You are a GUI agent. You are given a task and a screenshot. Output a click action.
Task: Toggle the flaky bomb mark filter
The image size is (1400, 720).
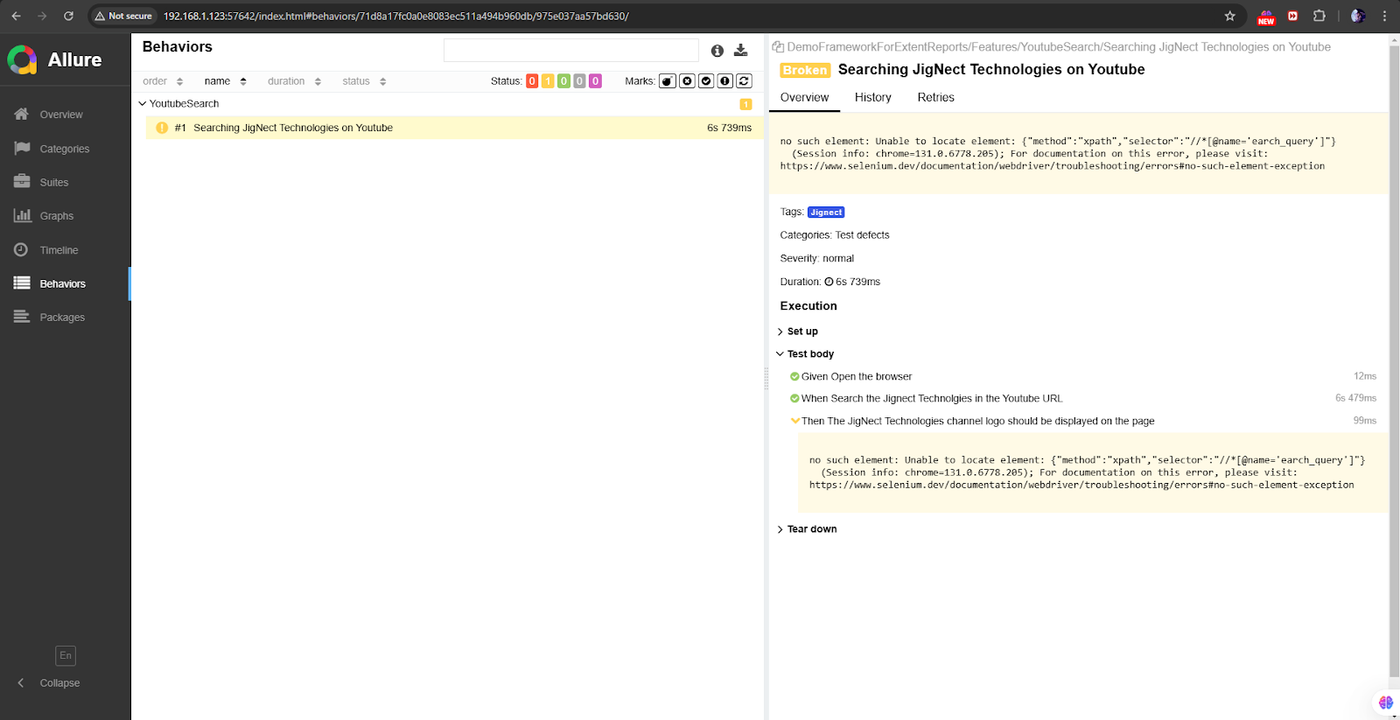(x=667, y=81)
